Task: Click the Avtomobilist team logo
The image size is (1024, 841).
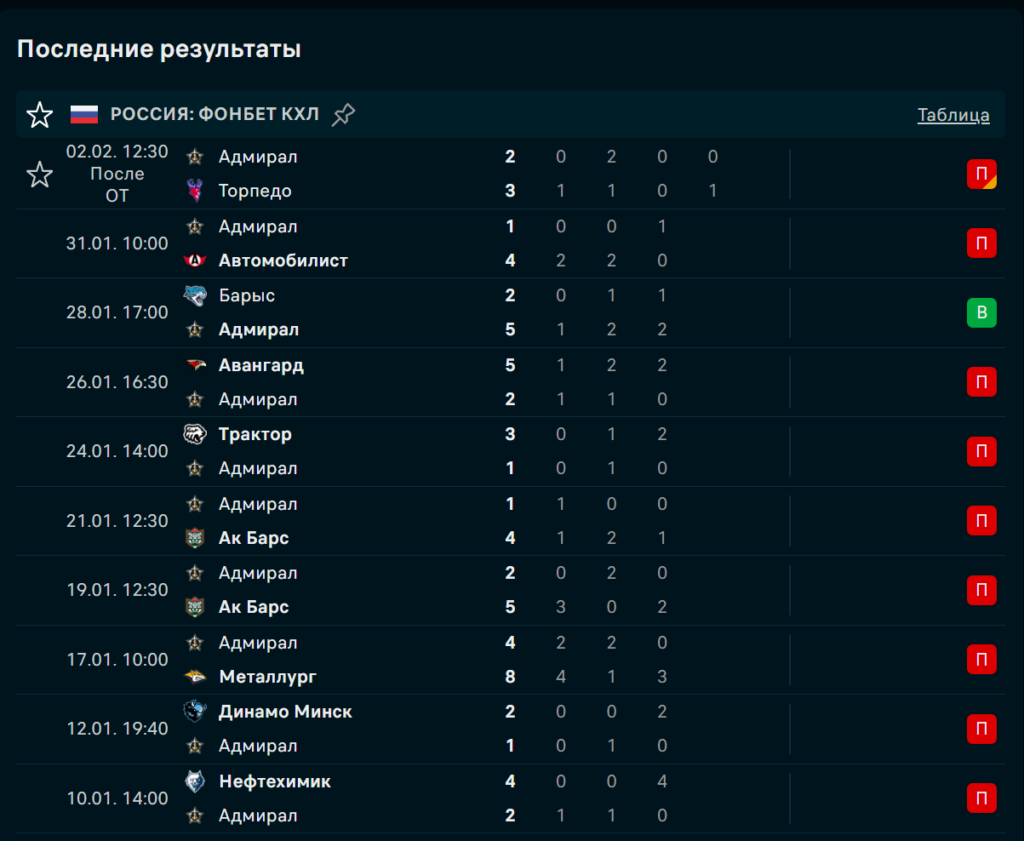Action: 195,261
